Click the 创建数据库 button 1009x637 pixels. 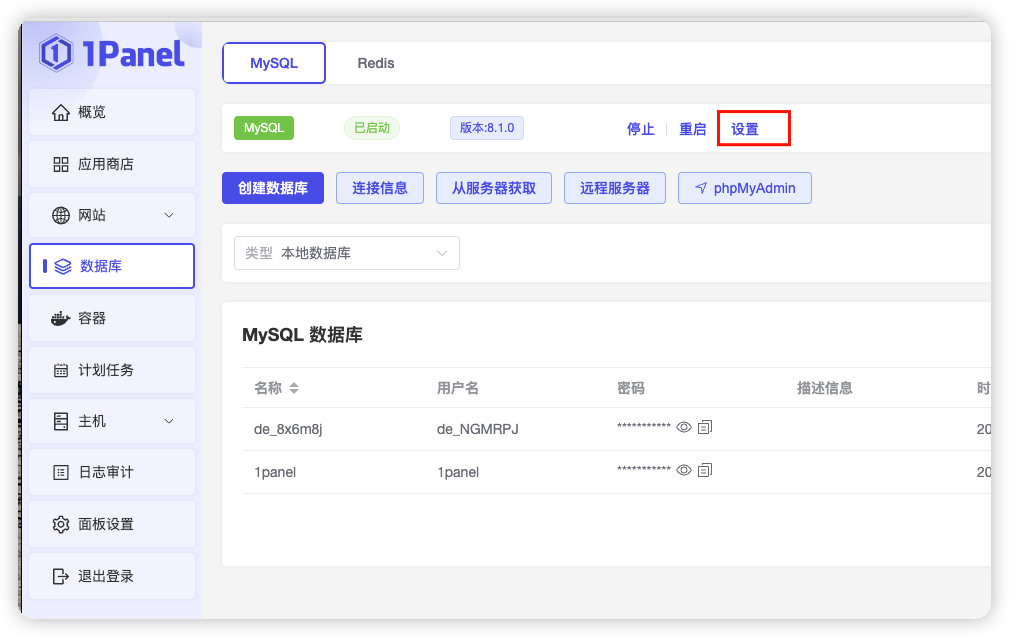[273, 188]
